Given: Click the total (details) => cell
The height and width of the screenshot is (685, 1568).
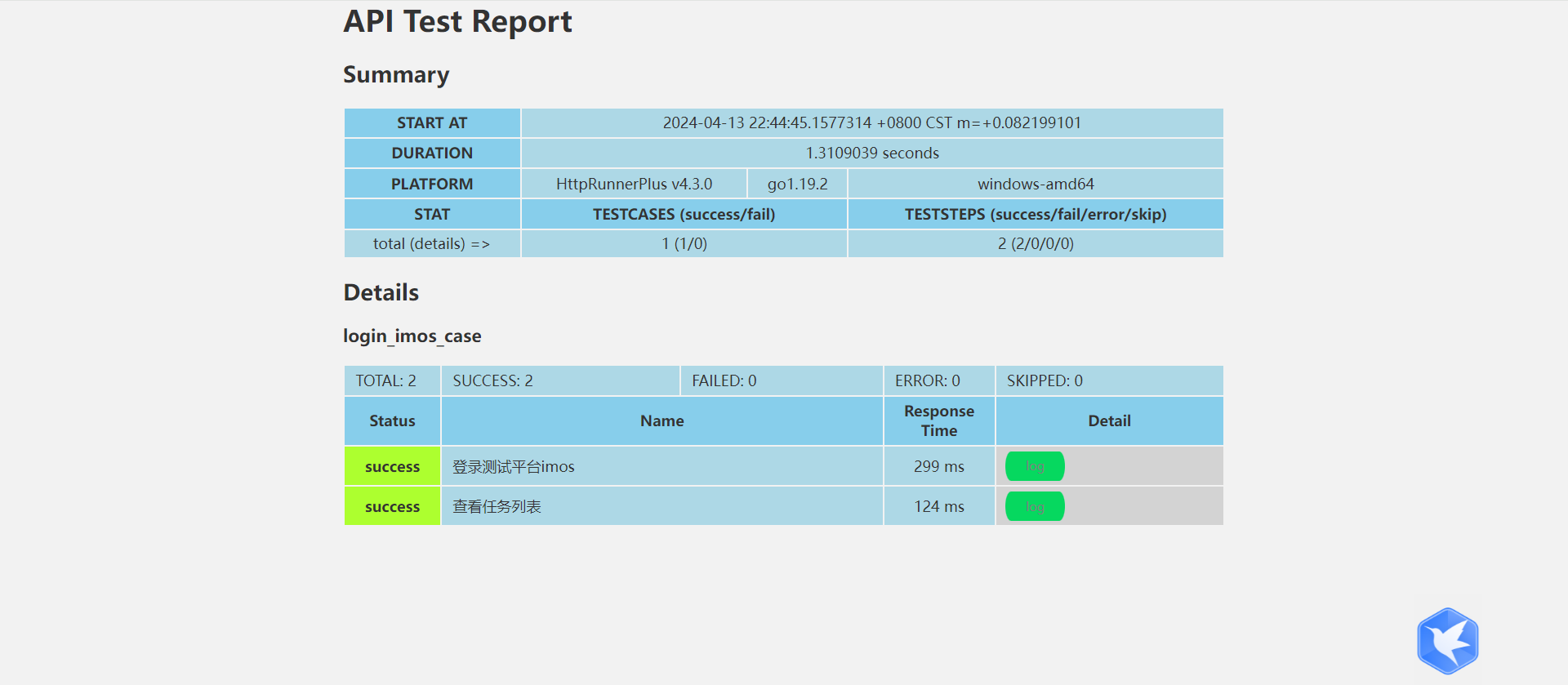Looking at the screenshot, I should 432,243.
